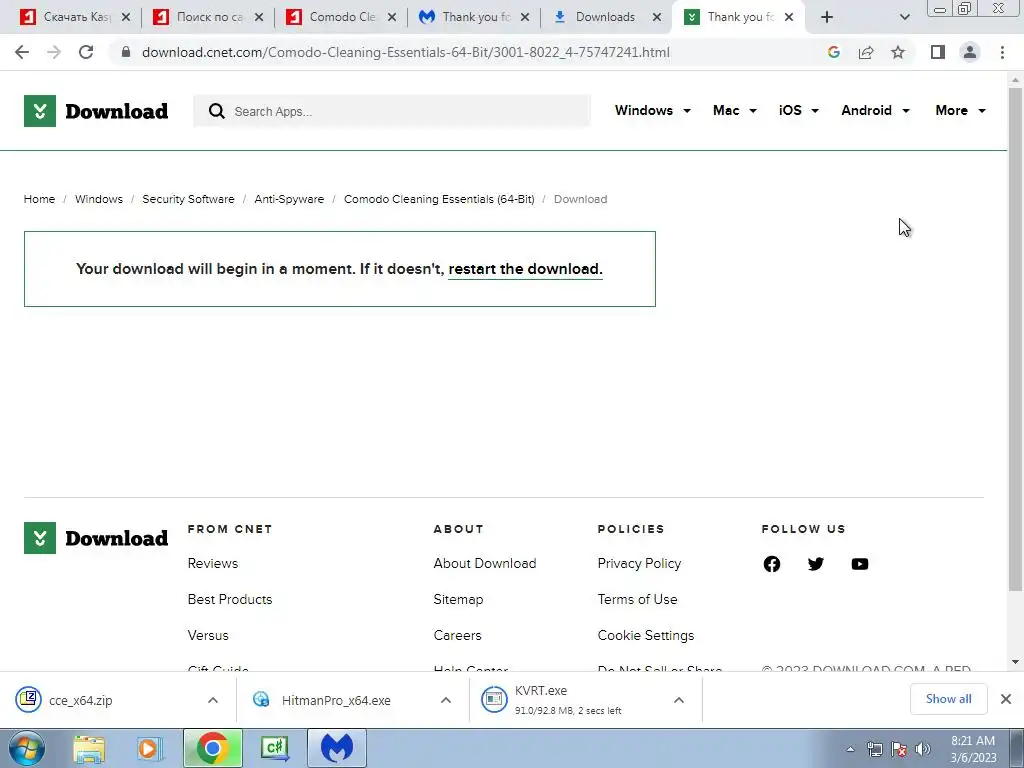Viewport: 1024px width, 768px height.
Task: Open the Best Products footer link
Action: point(230,600)
